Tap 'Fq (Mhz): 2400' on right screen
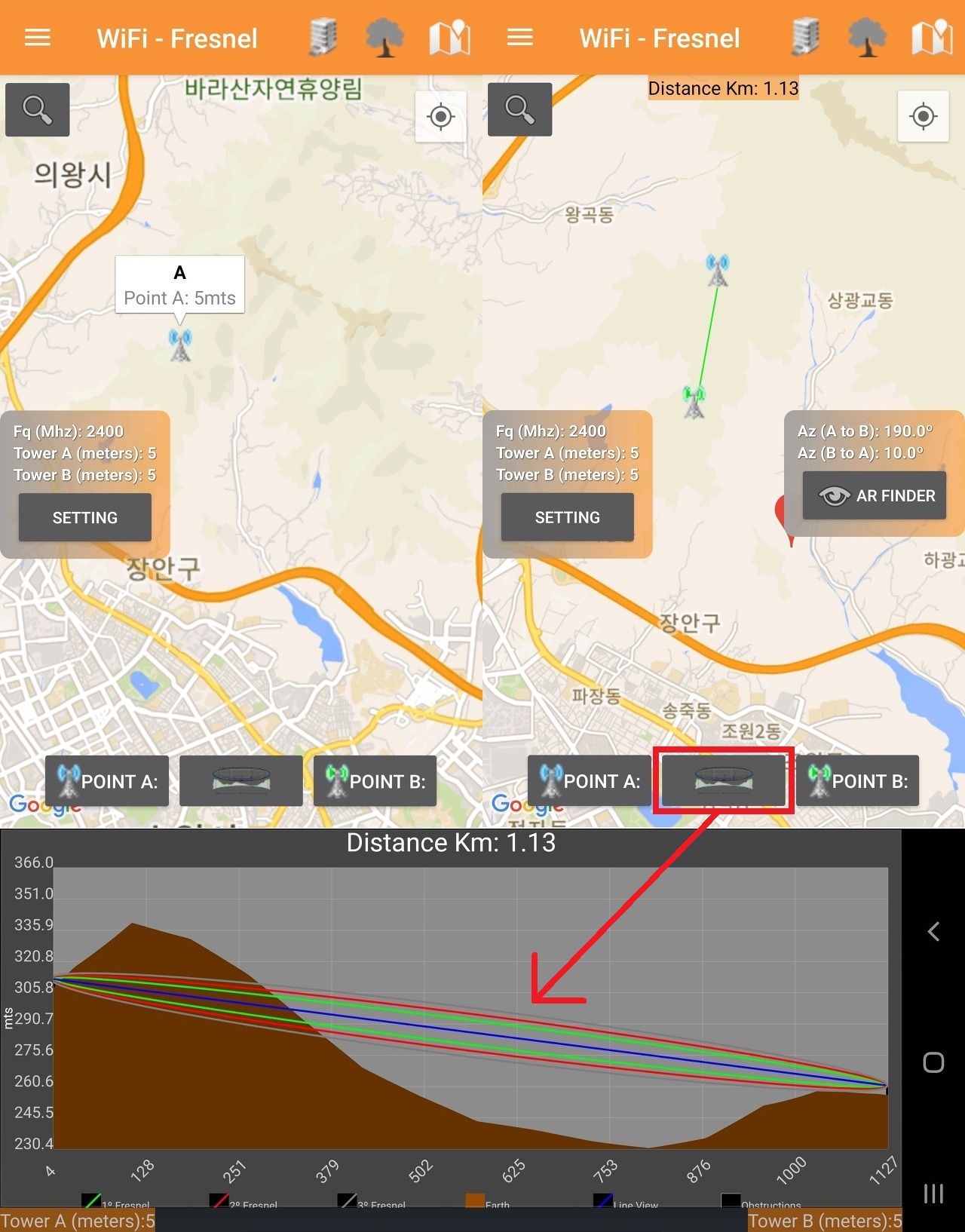The height and width of the screenshot is (1232, 965). point(551,431)
